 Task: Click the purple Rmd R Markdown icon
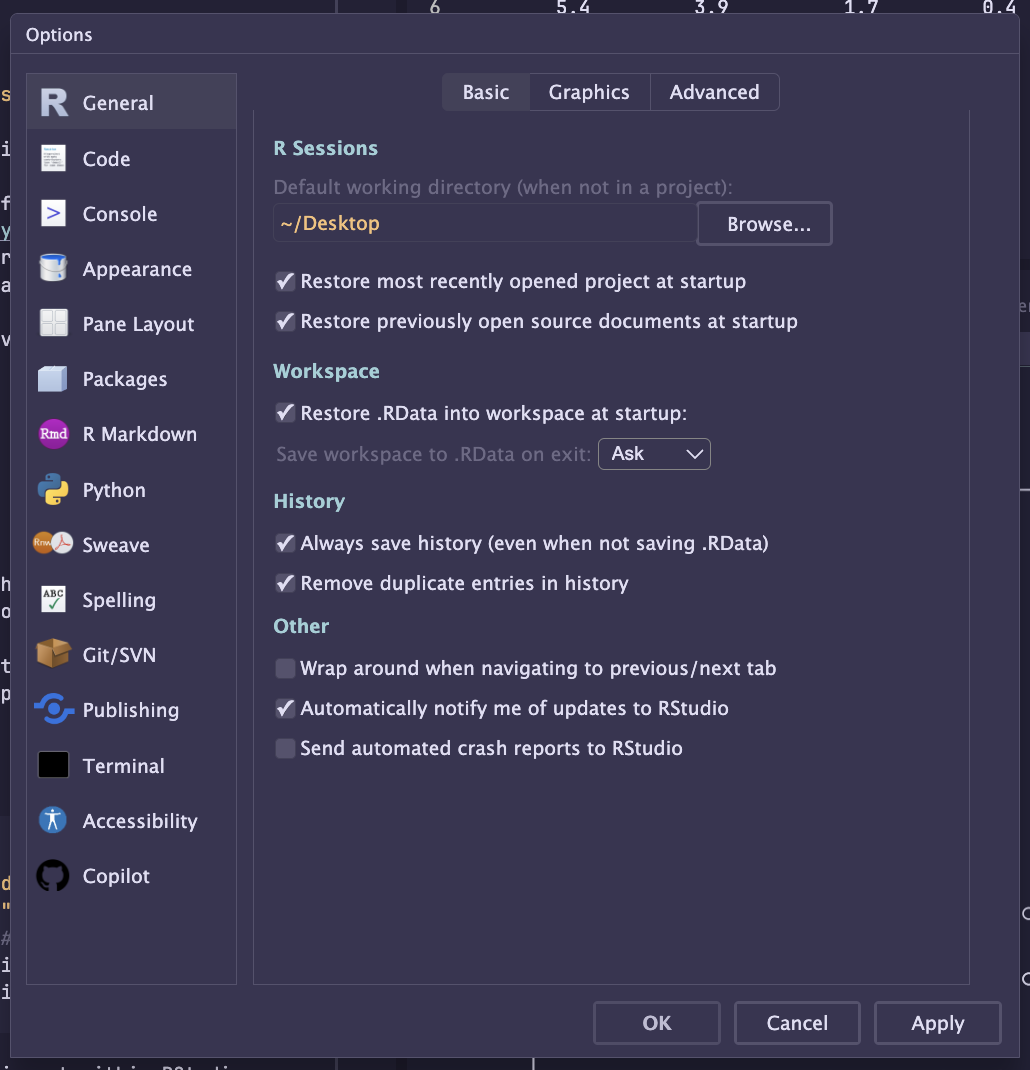(x=53, y=434)
